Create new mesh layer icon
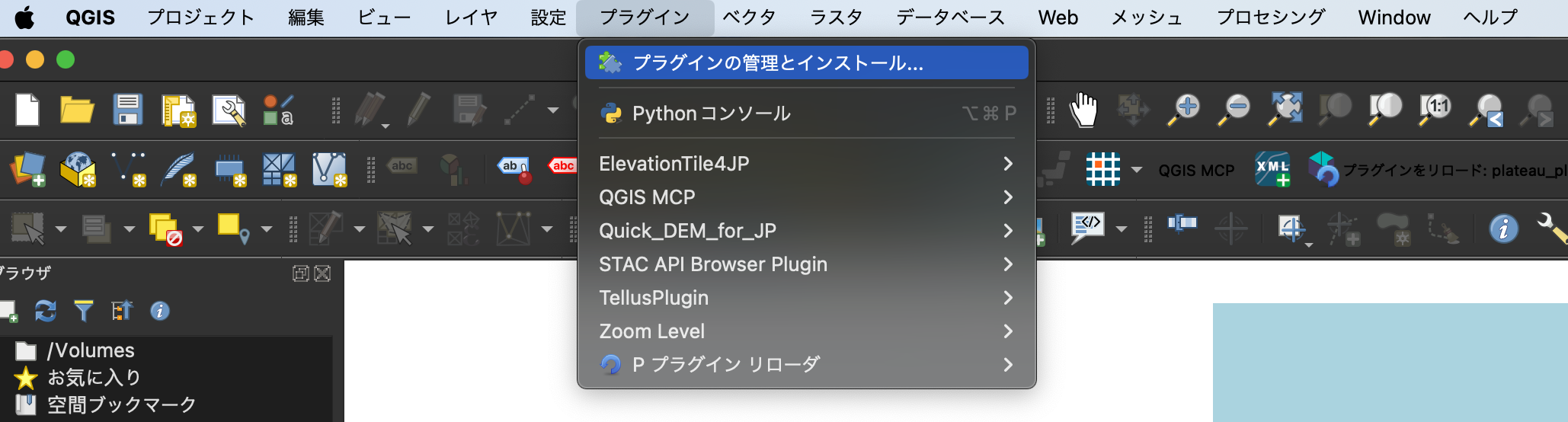 (278, 169)
